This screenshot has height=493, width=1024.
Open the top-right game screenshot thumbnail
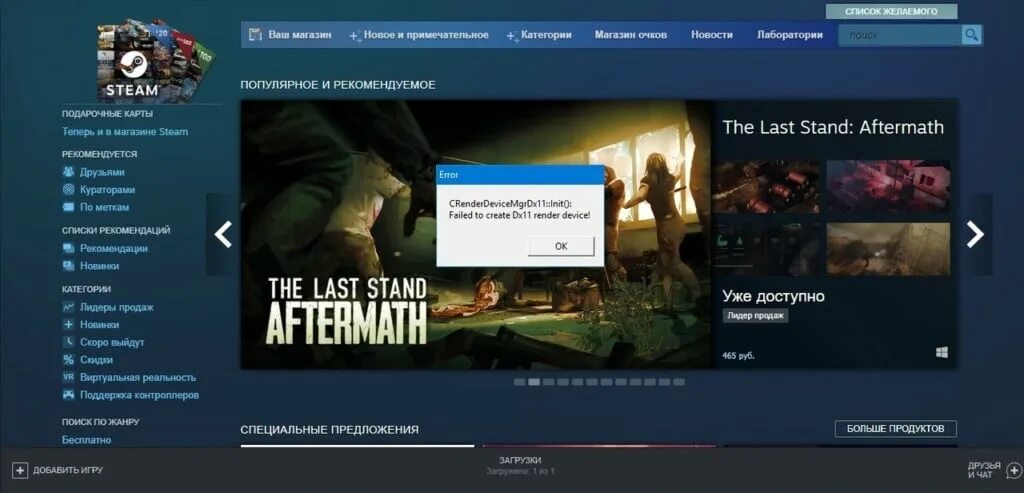coord(888,187)
